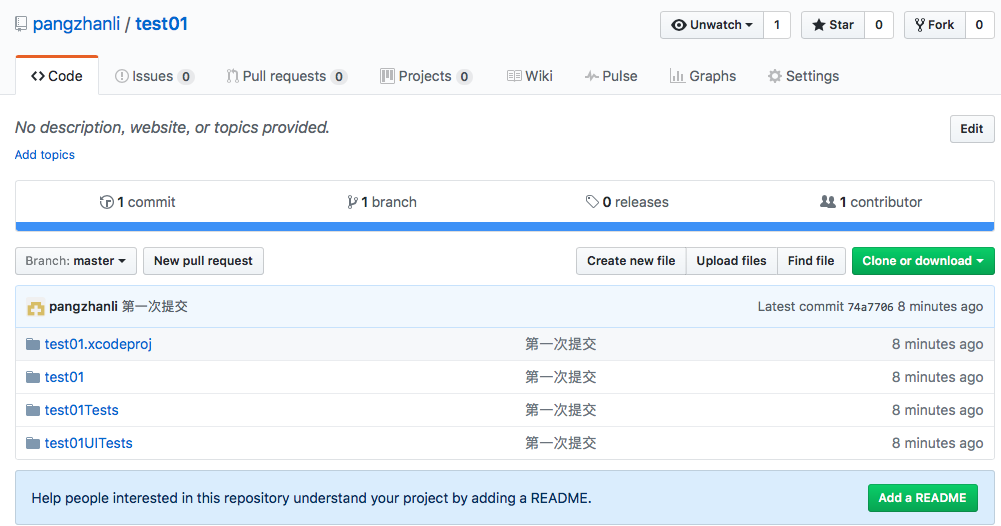Click the tag icon next to 0 releases
This screenshot has width=1001, height=526.
click(592, 202)
